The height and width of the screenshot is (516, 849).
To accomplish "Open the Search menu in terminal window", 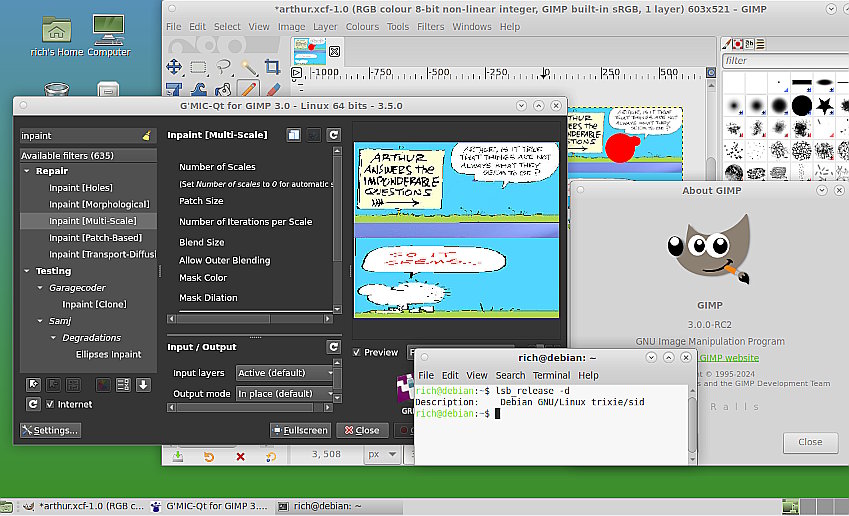I will click(510, 375).
